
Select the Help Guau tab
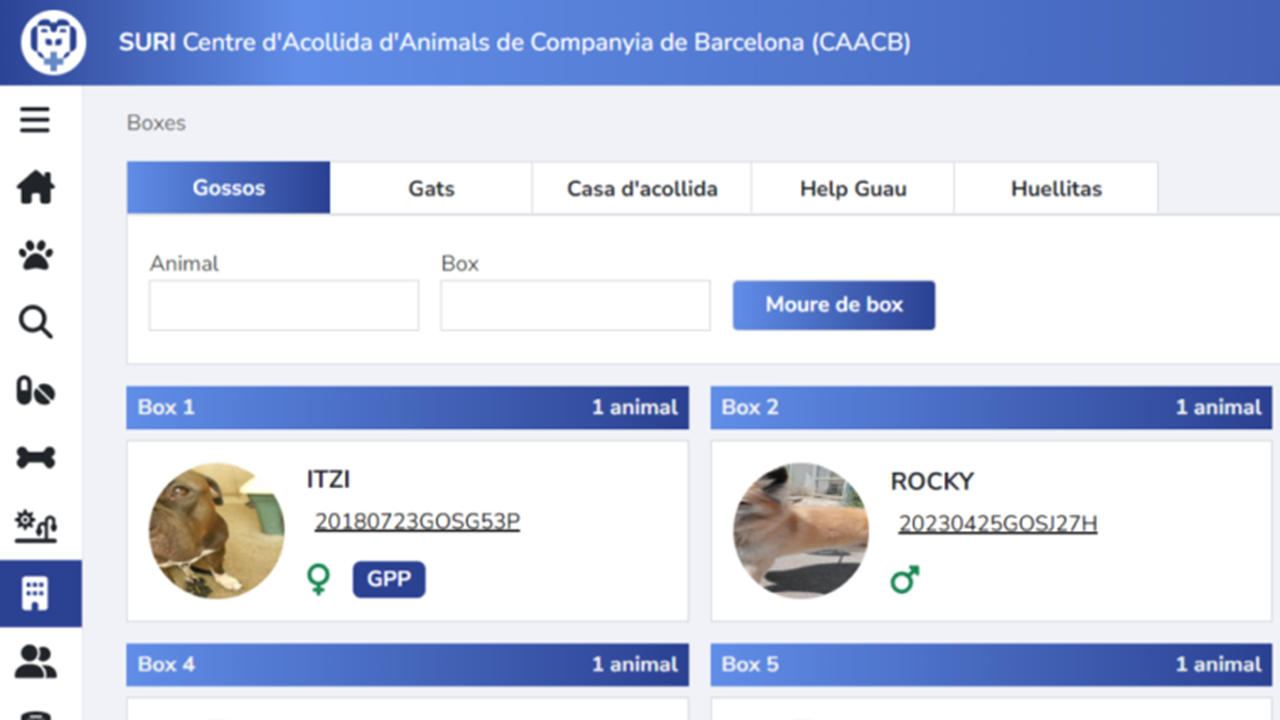pos(853,188)
